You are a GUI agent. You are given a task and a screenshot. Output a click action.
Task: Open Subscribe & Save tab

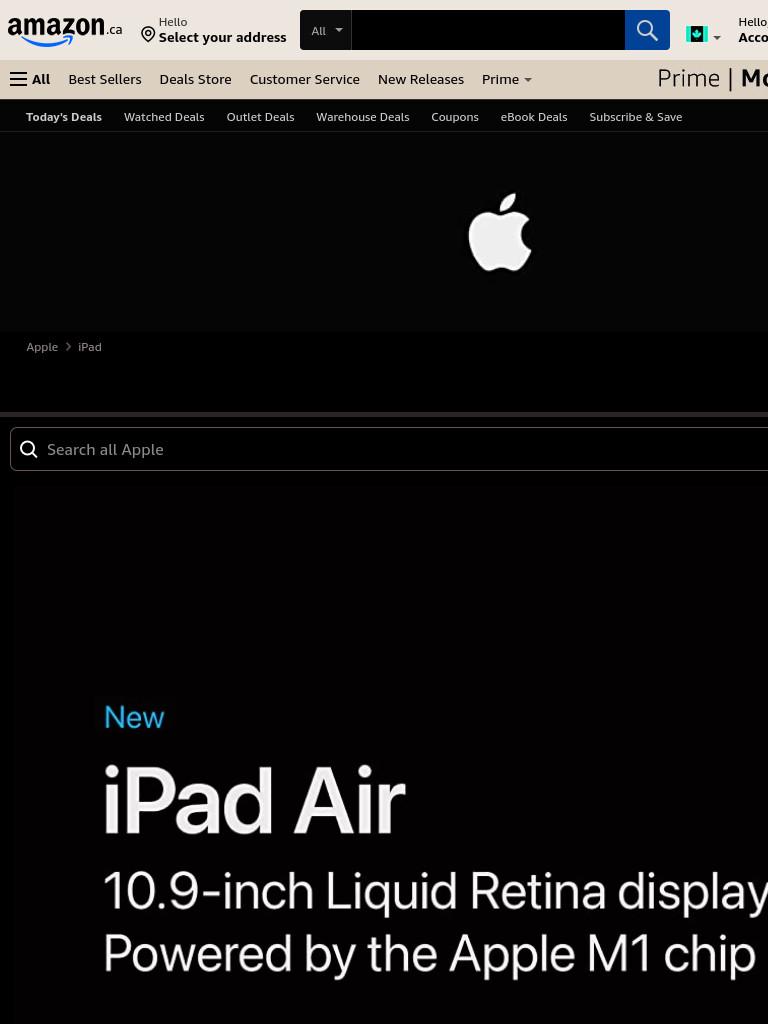coord(635,117)
